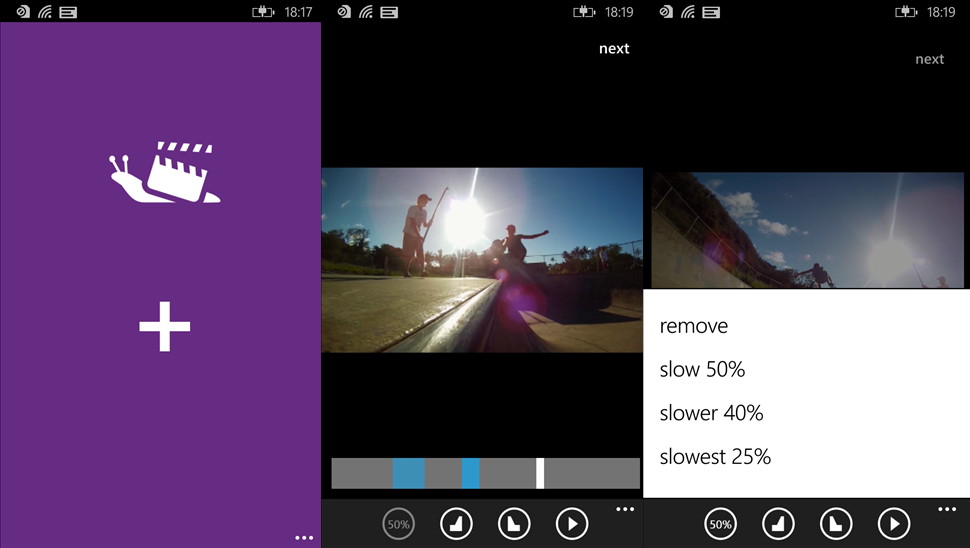970x548 pixels.
Task: Tap the video preview in right screen
Action: [x=807, y=230]
